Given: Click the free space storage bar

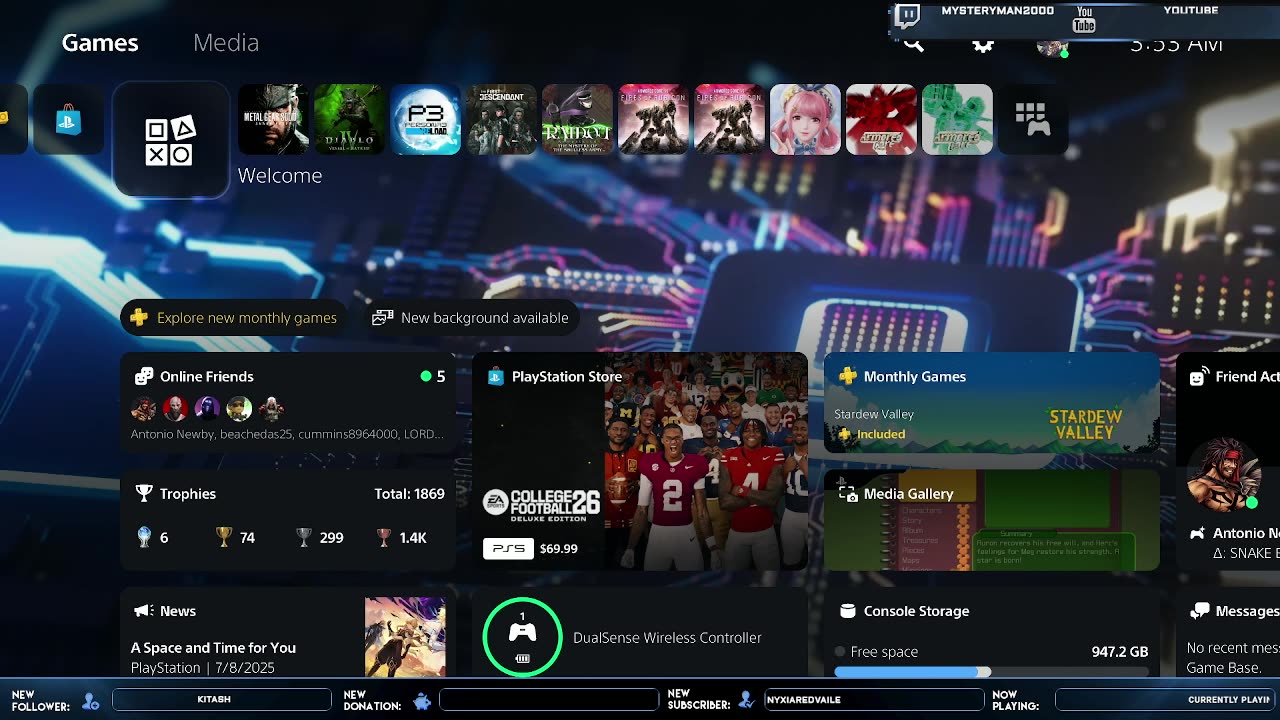Looking at the screenshot, I should [991, 672].
